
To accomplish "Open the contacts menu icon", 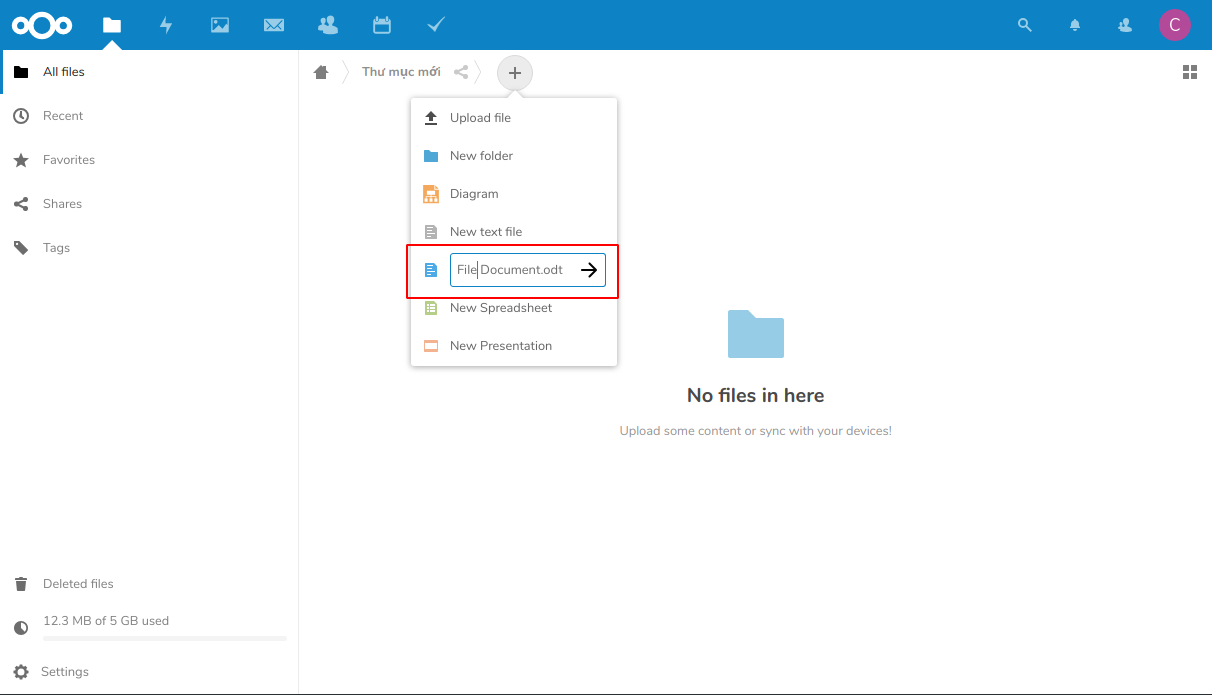I will pos(1125,25).
